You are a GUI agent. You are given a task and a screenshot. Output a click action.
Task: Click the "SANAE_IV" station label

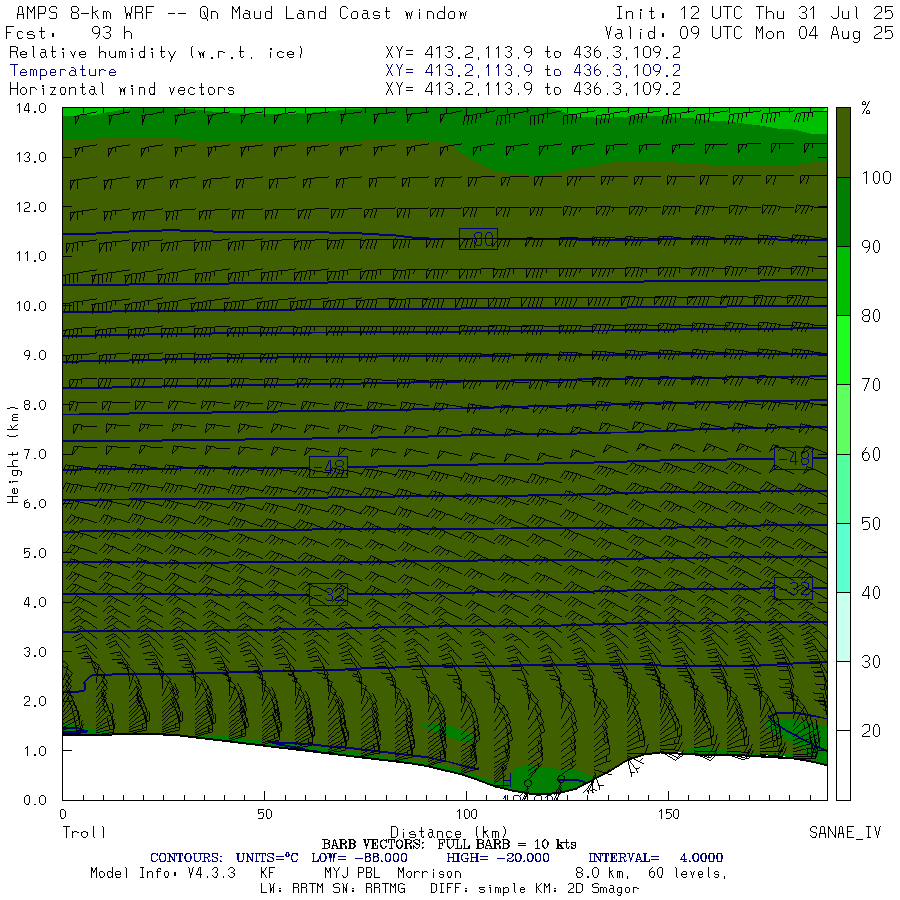(x=845, y=832)
